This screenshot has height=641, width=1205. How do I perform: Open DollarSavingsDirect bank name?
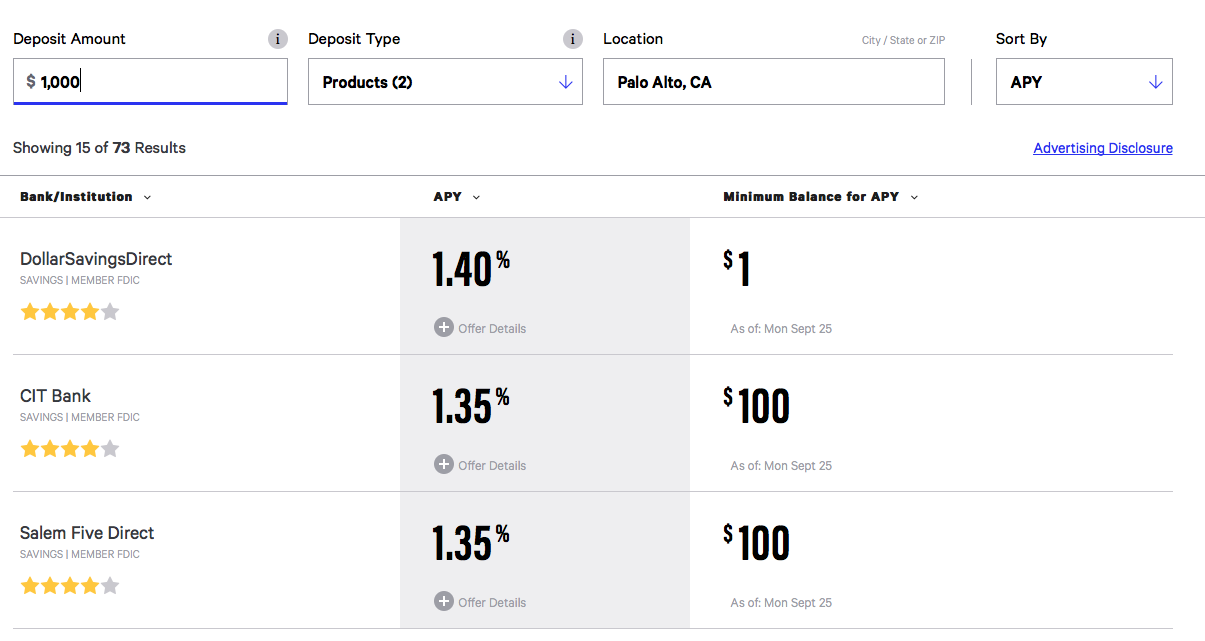(x=96, y=259)
